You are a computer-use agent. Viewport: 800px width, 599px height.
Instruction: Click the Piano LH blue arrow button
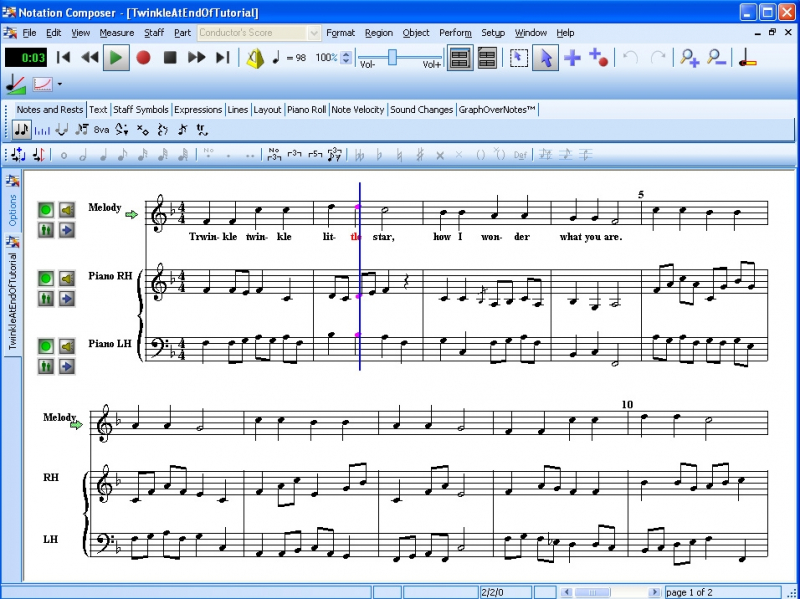tap(67, 366)
